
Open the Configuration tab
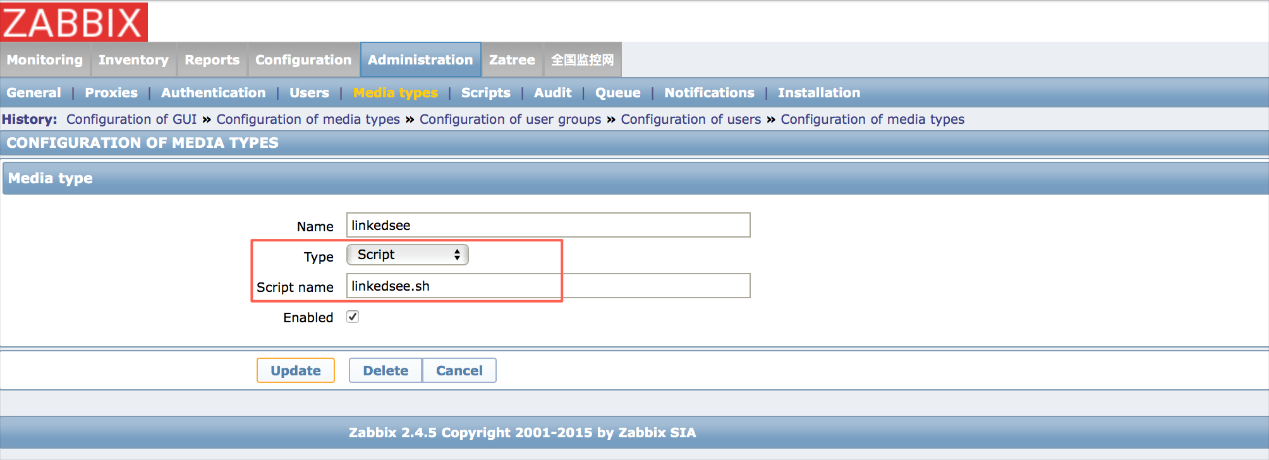(x=303, y=60)
